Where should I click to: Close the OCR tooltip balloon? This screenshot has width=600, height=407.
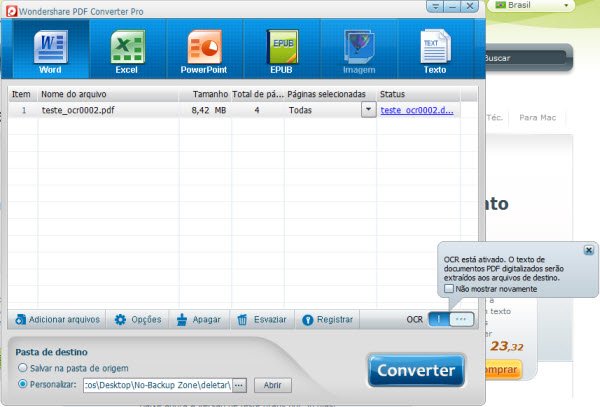point(589,250)
